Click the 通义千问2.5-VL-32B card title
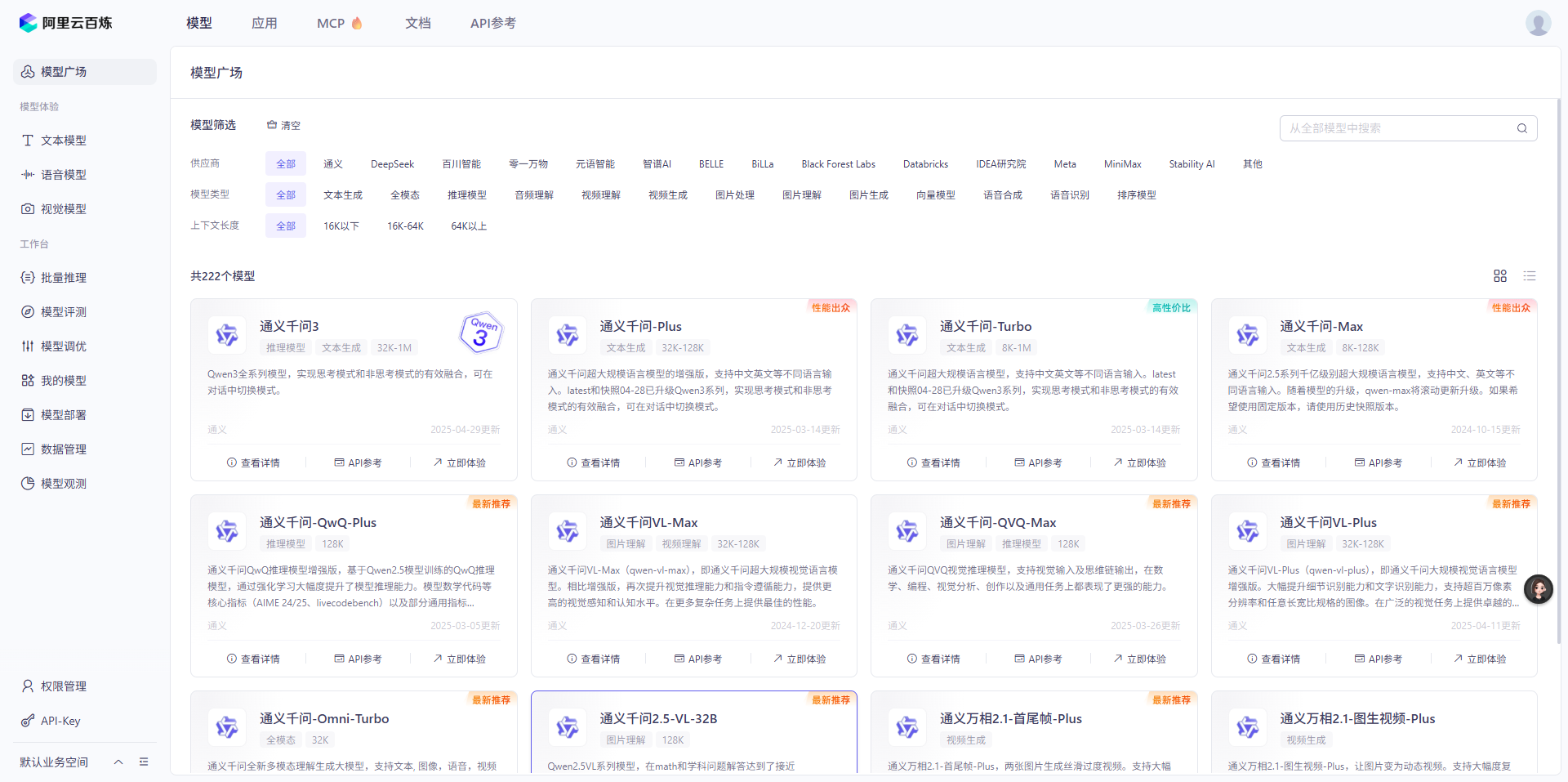 [658, 718]
